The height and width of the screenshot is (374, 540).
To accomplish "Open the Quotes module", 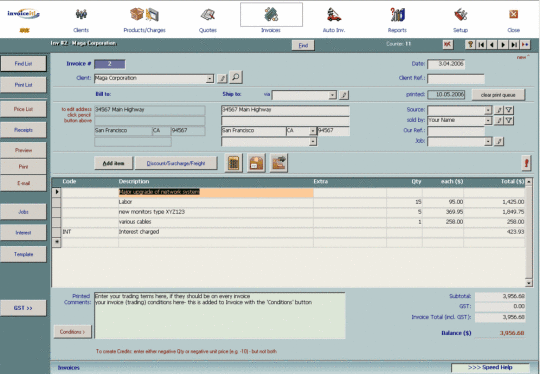I will (208, 14).
